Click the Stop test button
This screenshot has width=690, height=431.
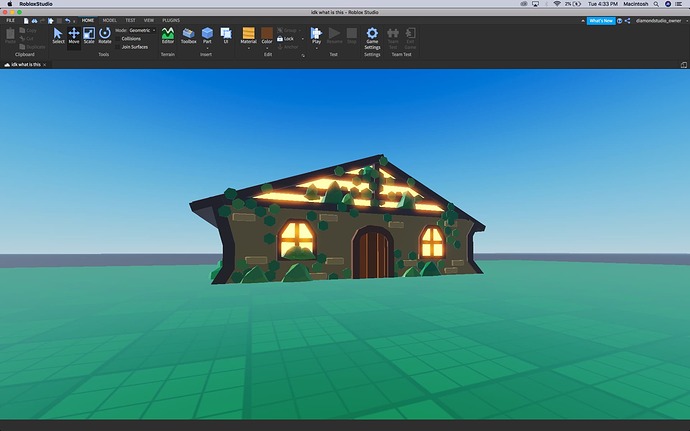point(352,36)
